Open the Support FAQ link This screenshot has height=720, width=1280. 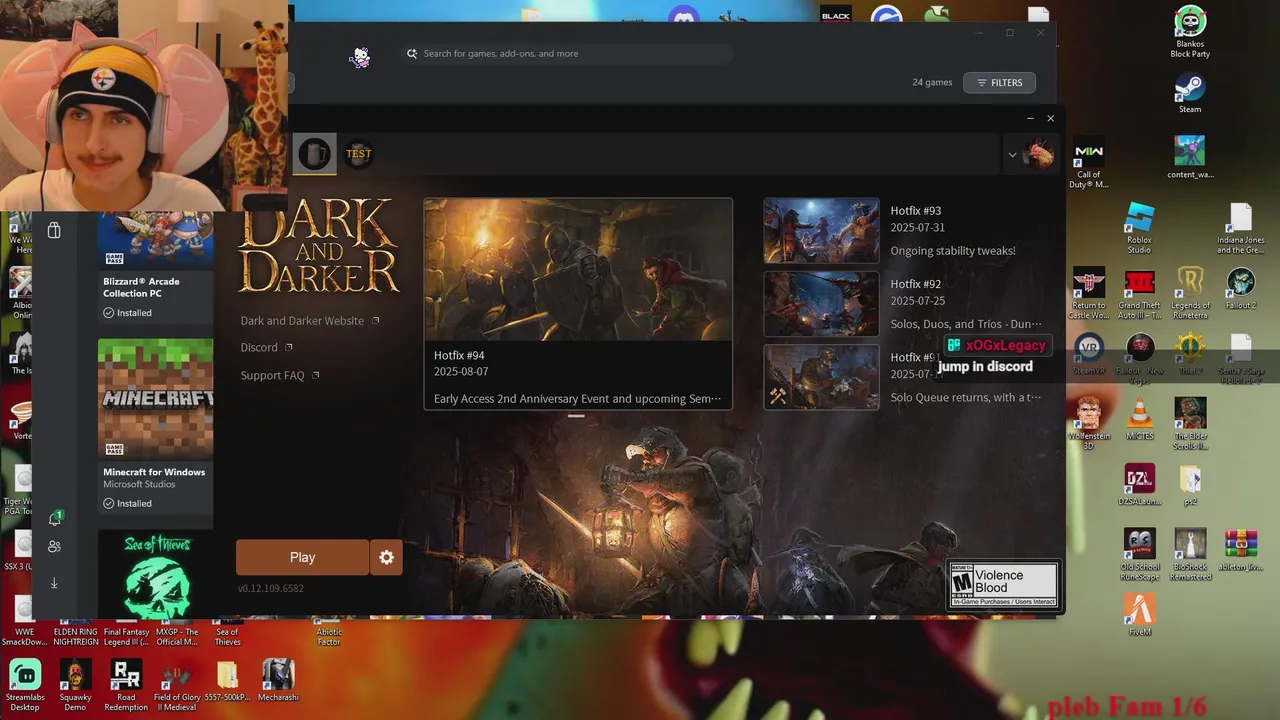[x=280, y=375]
